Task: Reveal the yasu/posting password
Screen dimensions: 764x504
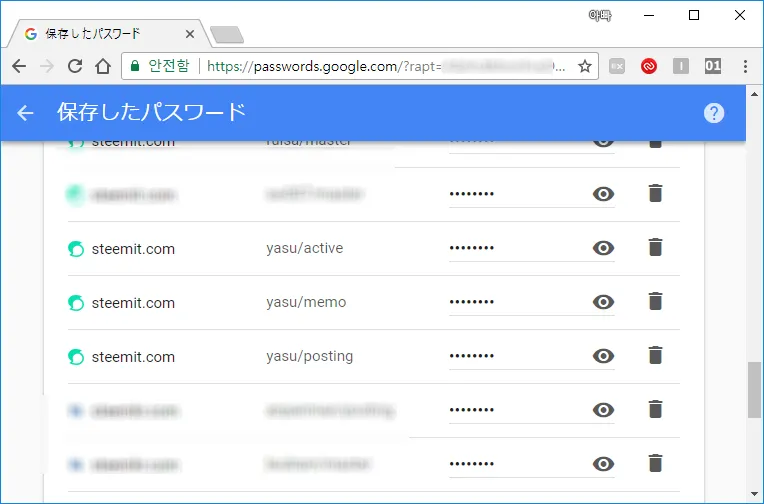Action: pyautogui.click(x=603, y=356)
